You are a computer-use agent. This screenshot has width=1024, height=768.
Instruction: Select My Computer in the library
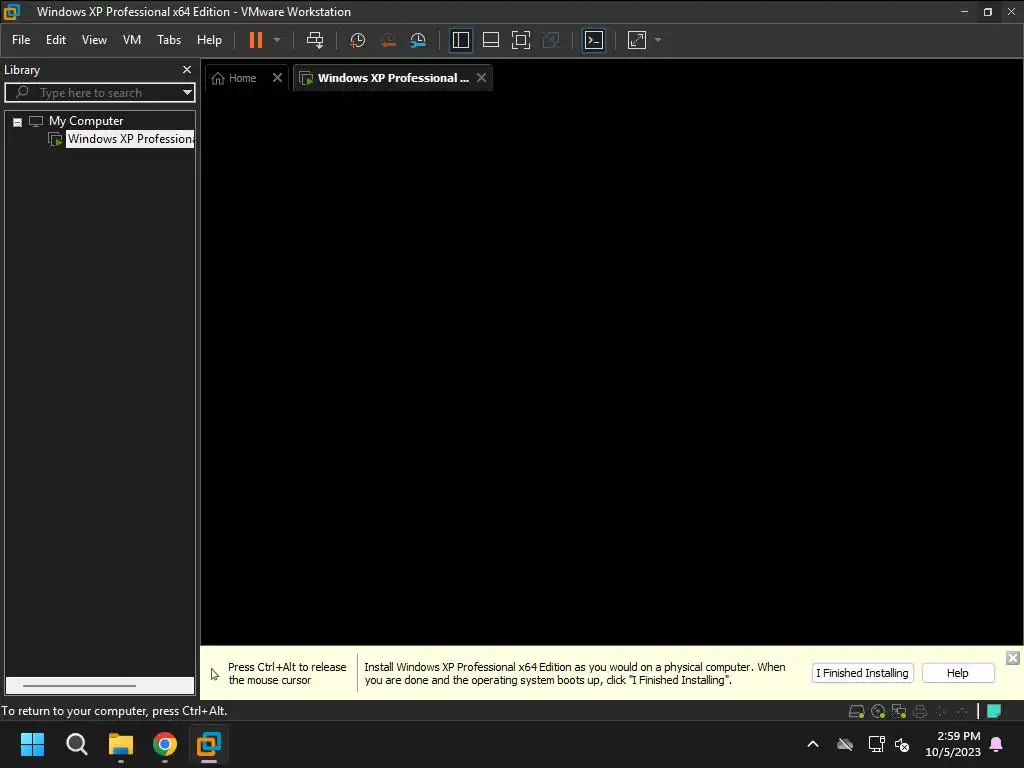86,121
